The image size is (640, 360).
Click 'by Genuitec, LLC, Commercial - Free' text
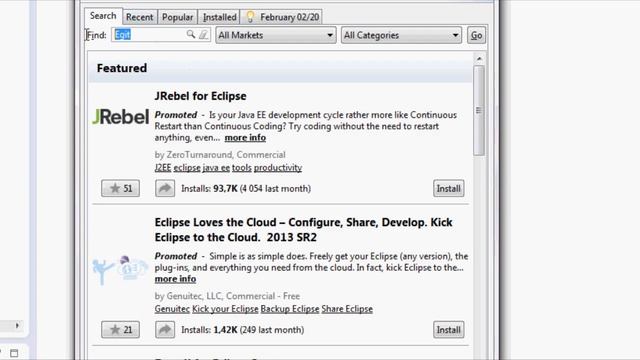[227, 296]
